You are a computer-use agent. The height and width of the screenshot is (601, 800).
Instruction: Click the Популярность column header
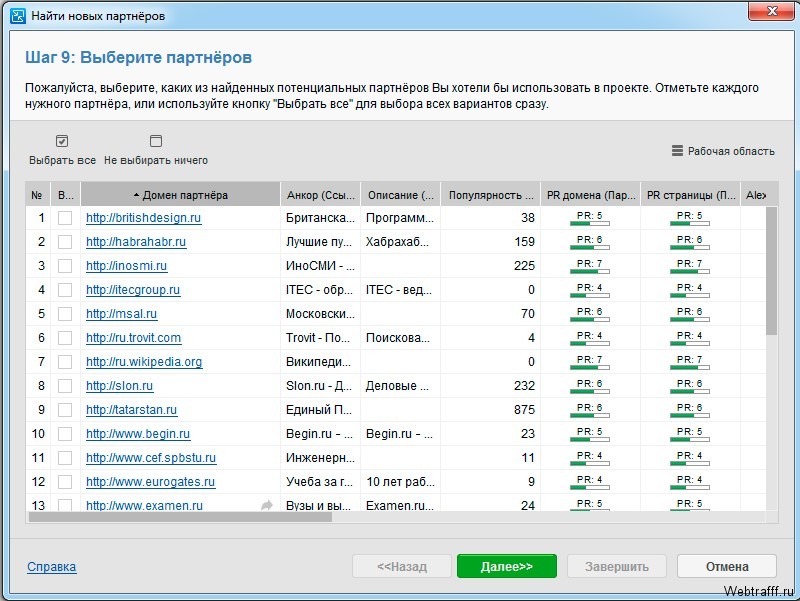tap(490, 195)
